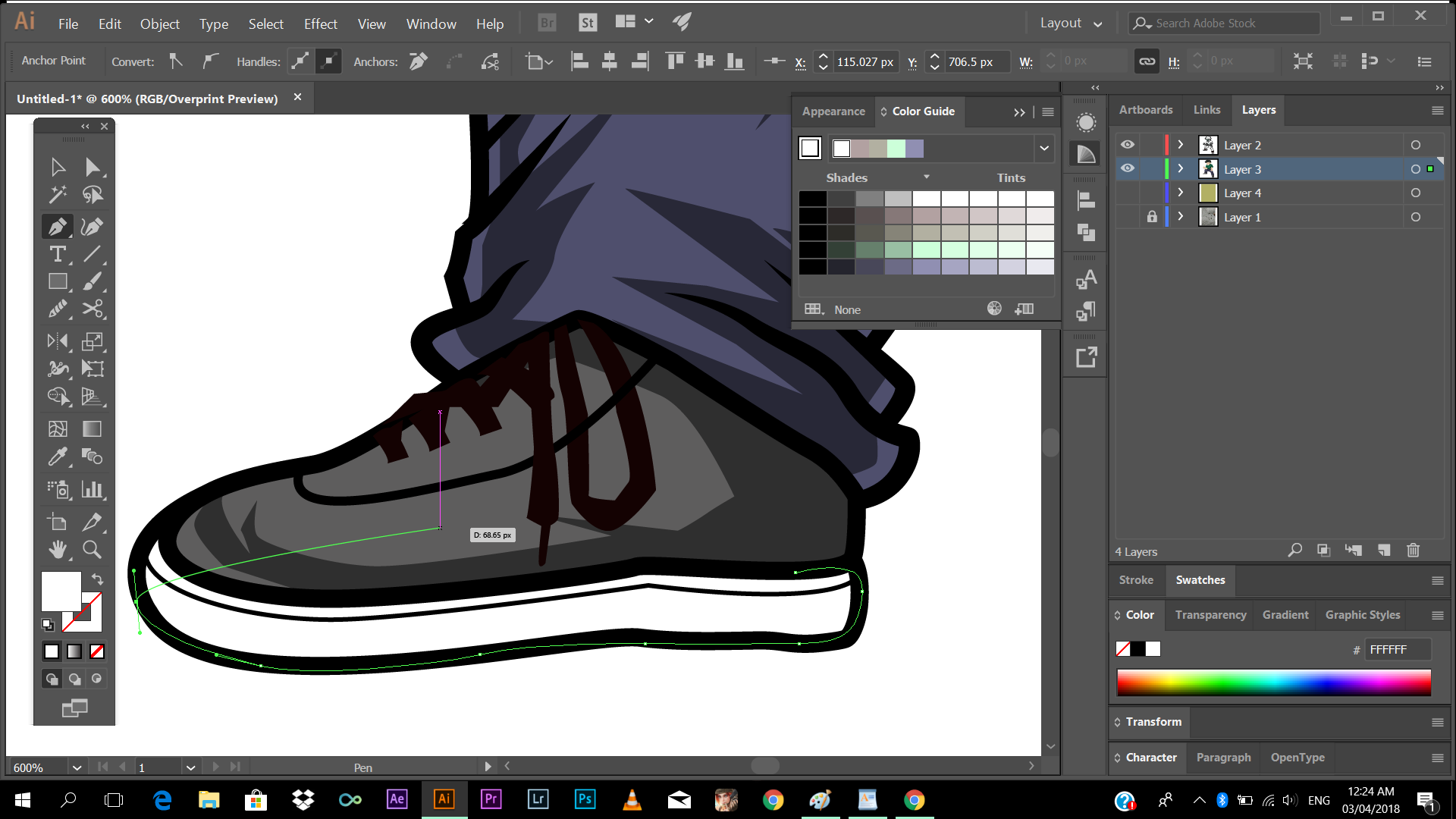Open Layers panel options menu
This screenshot has width=1456, height=819.
coord(1437,111)
